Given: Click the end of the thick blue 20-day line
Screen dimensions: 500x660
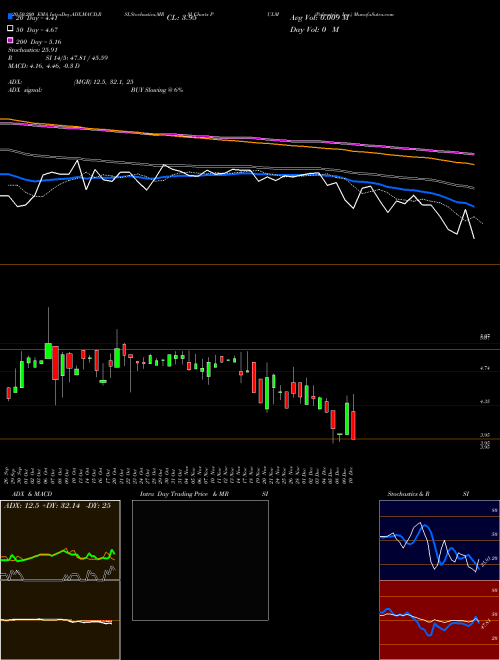Looking at the screenshot, I should 474,206.
